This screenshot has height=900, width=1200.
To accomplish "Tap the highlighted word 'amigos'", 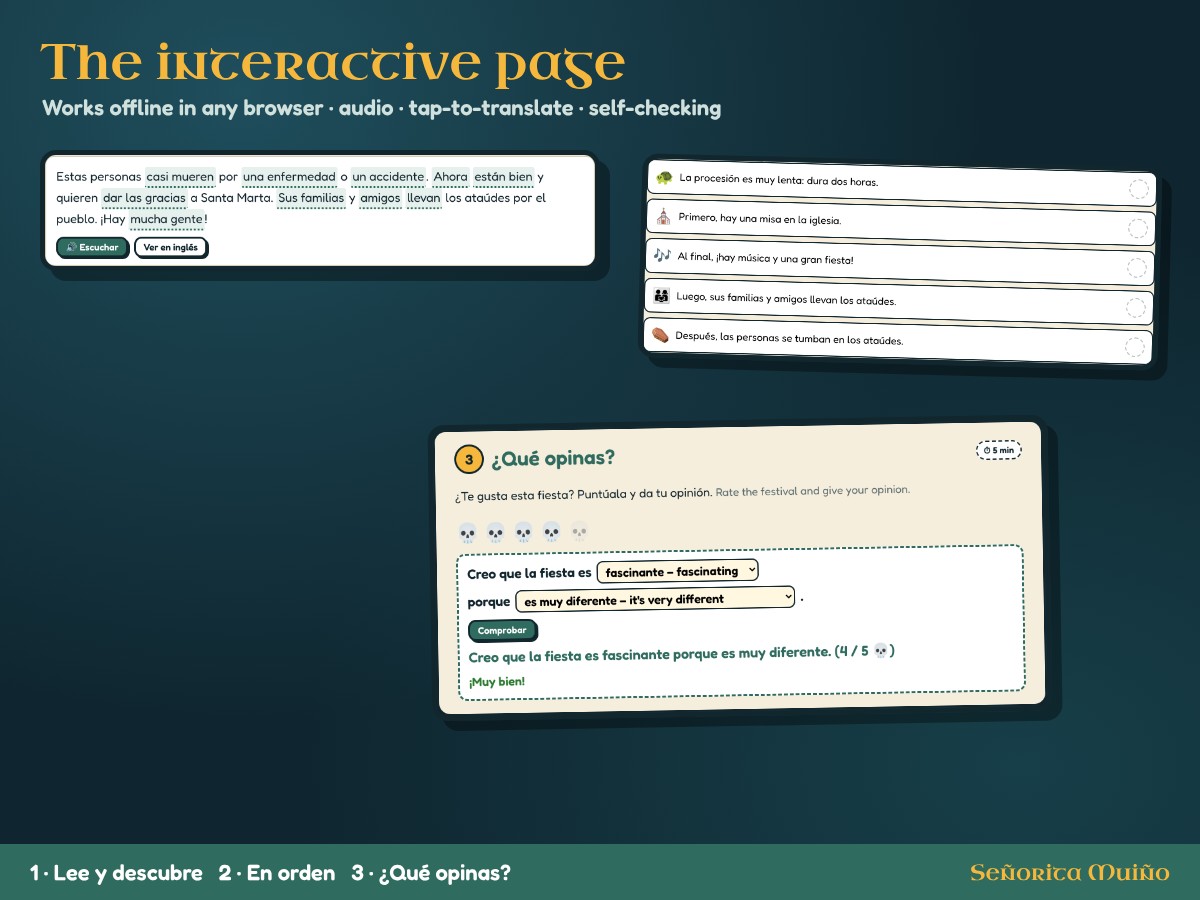I will [380, 198].
